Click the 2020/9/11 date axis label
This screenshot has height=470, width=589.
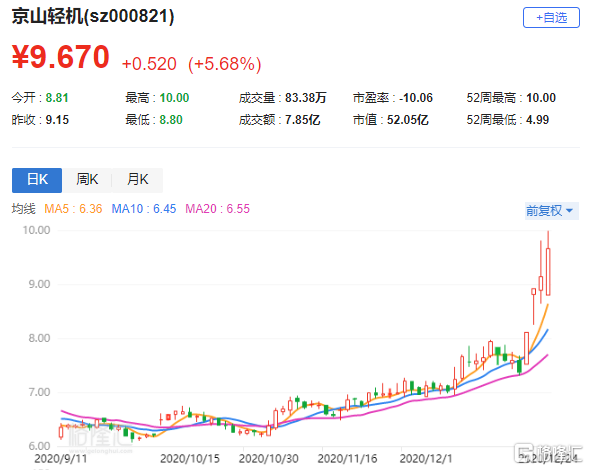[x=60, y=458]
